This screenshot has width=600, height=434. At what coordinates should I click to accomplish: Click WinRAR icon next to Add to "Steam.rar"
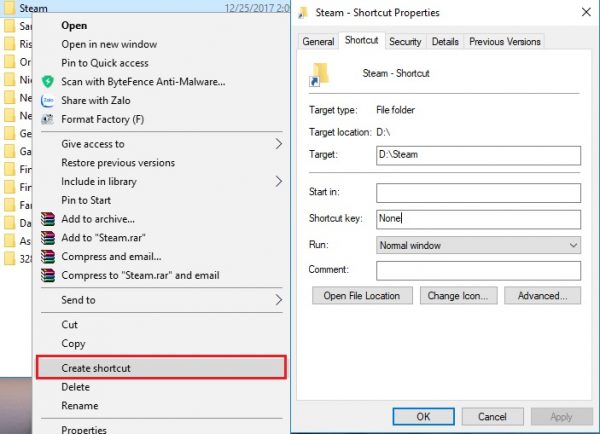pyautogui.click(x=48, y=238)
